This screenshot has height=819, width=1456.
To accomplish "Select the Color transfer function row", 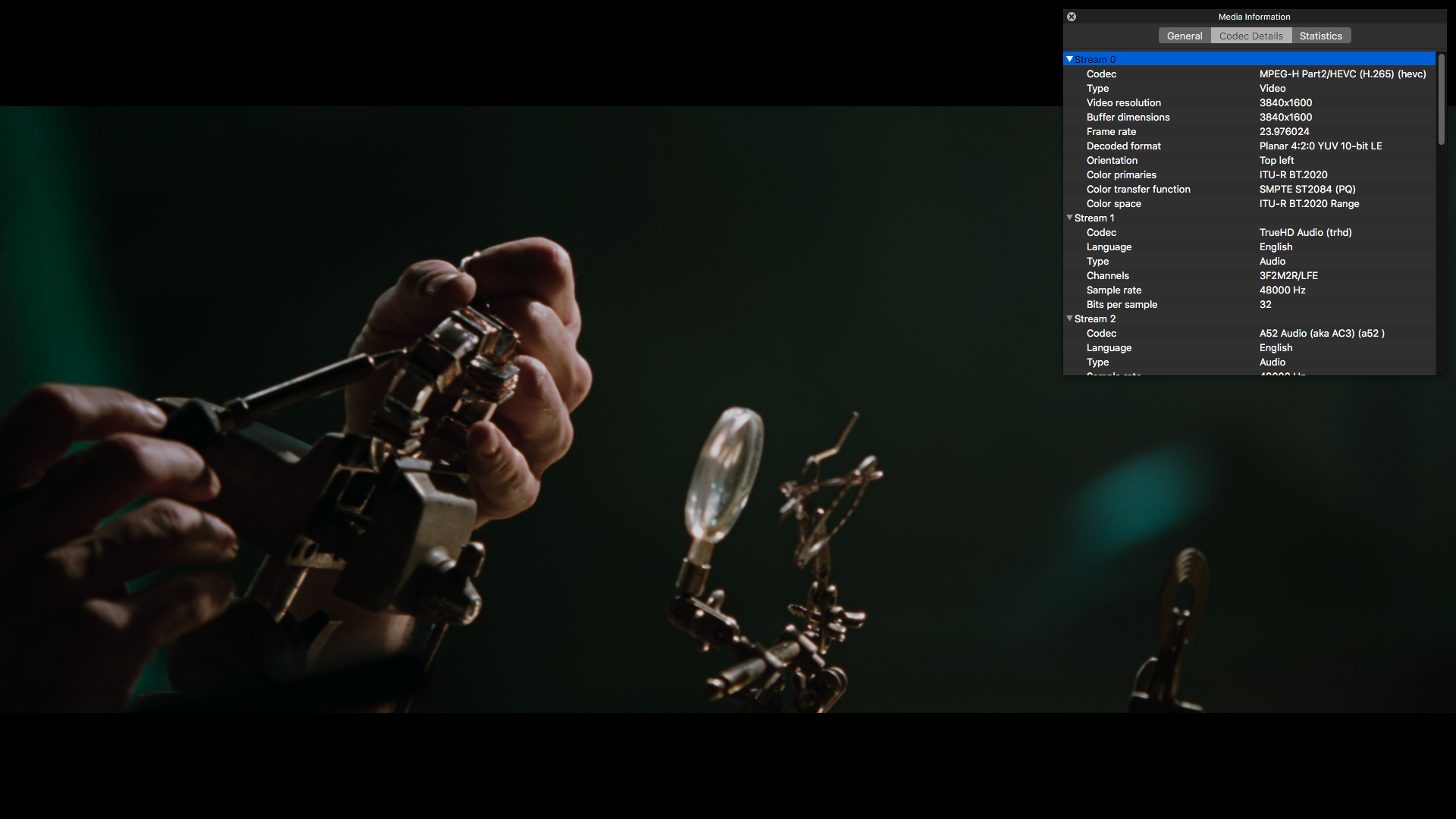I will [x=1137, y=189].
